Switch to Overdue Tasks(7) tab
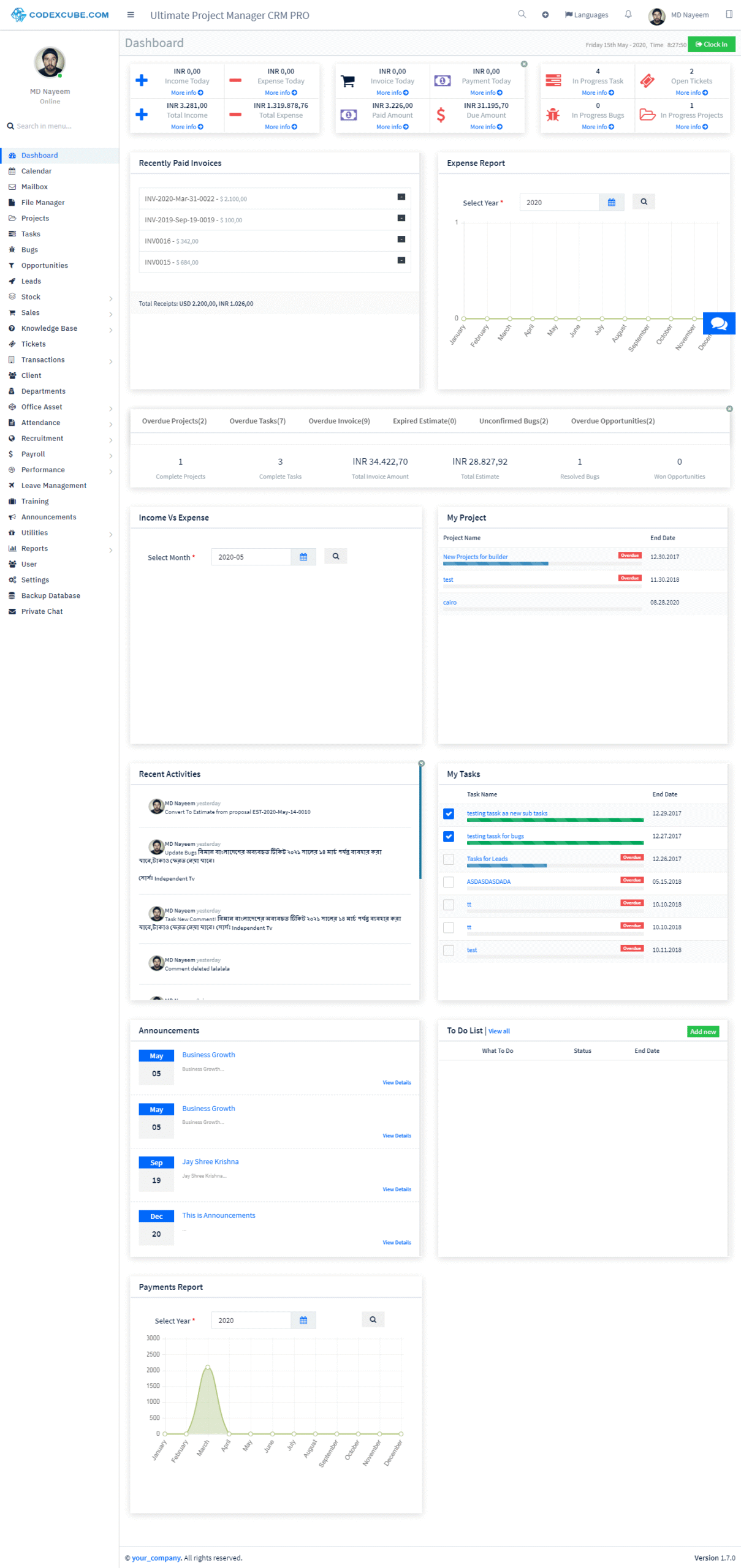Viewport: 741px width, 1568px height. tap(257, 421)
